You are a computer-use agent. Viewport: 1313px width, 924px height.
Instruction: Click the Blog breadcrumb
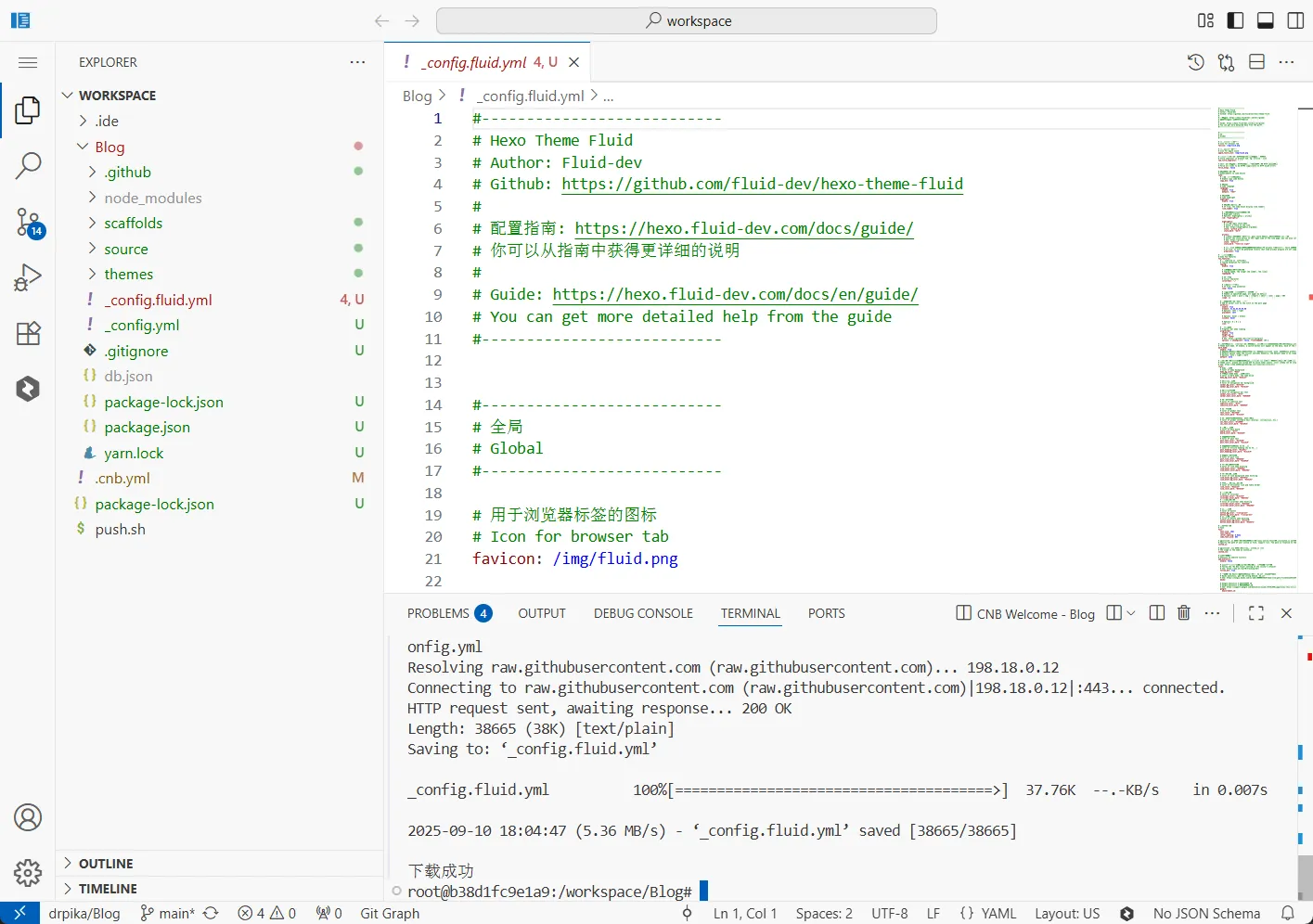(417, 96)
